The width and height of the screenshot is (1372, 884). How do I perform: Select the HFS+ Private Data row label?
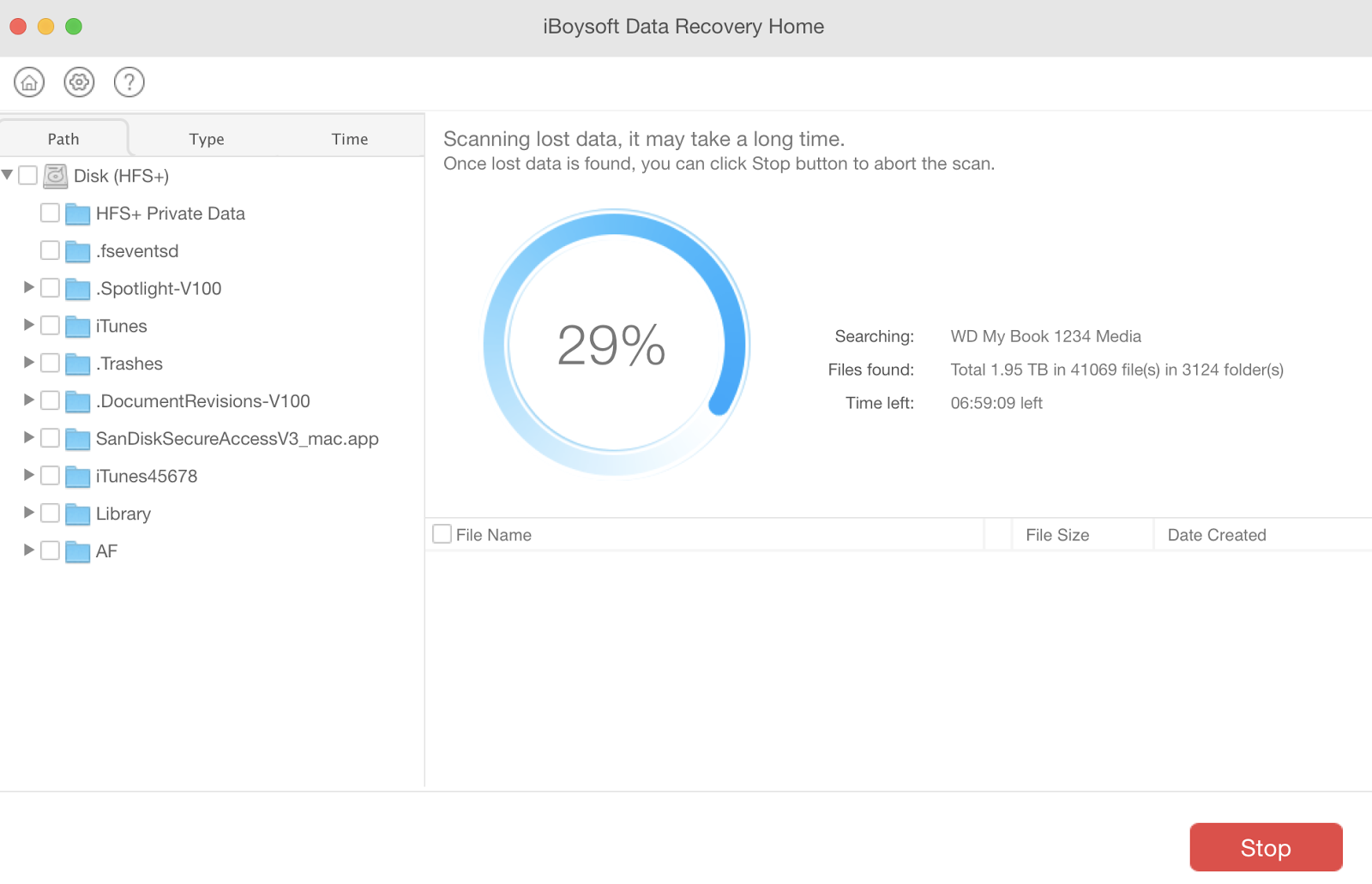[x=171, y=213]
